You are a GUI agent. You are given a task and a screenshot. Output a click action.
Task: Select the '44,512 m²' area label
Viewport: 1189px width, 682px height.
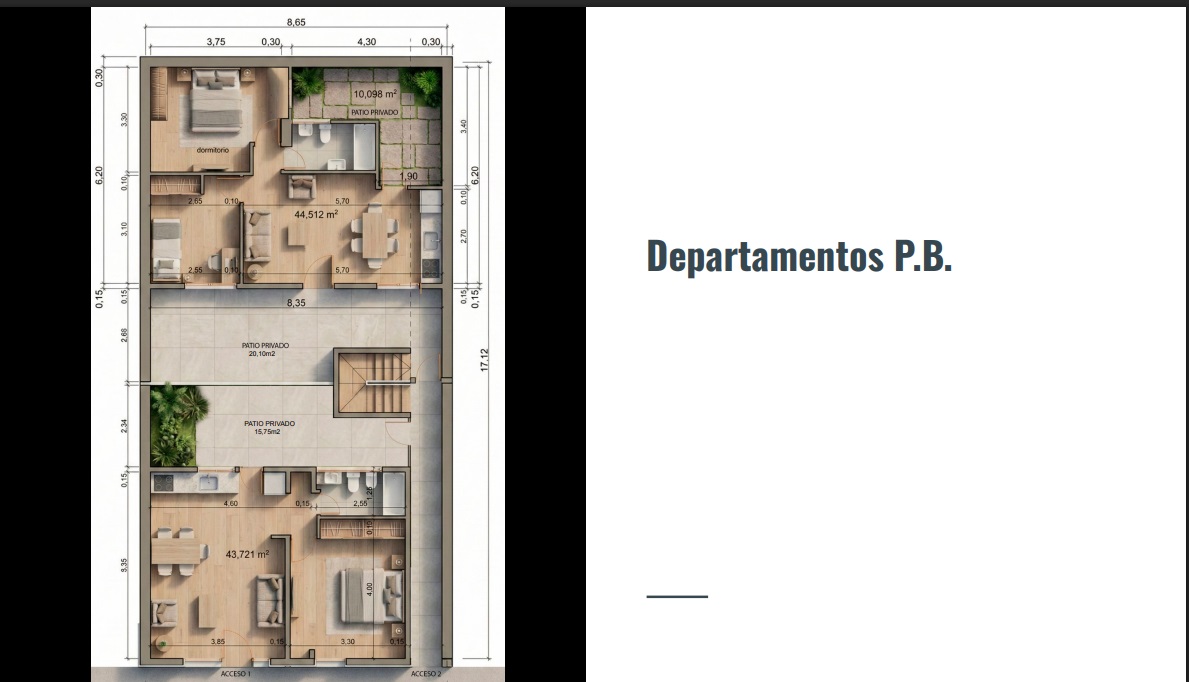[x=315, y=214]
